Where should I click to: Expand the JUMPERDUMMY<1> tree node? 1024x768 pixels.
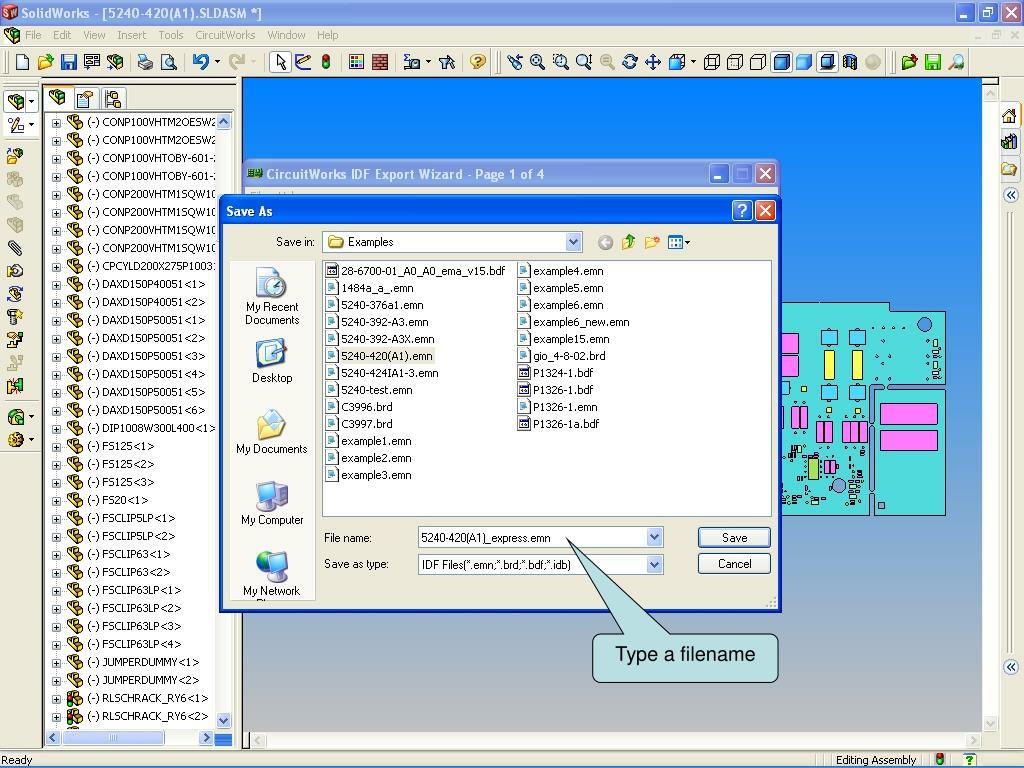tap(56, 662)
